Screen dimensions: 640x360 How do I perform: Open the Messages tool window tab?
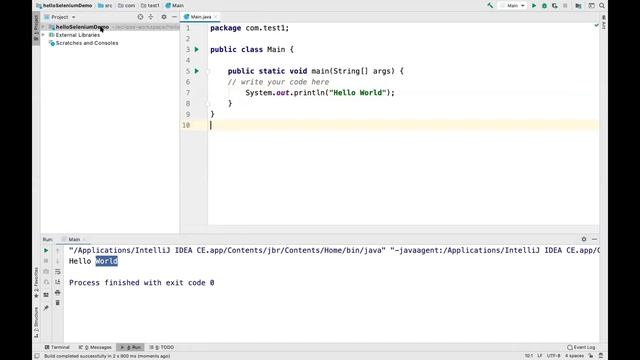[x=95, y=347]
